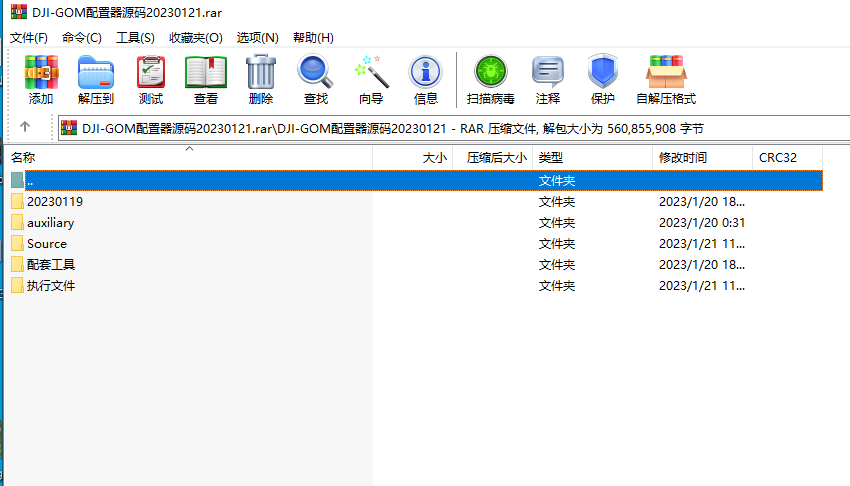The height and width of the screenshot is (486, 850).
Task: Select the '..' parent folder row name
Action: click(30, 181)
